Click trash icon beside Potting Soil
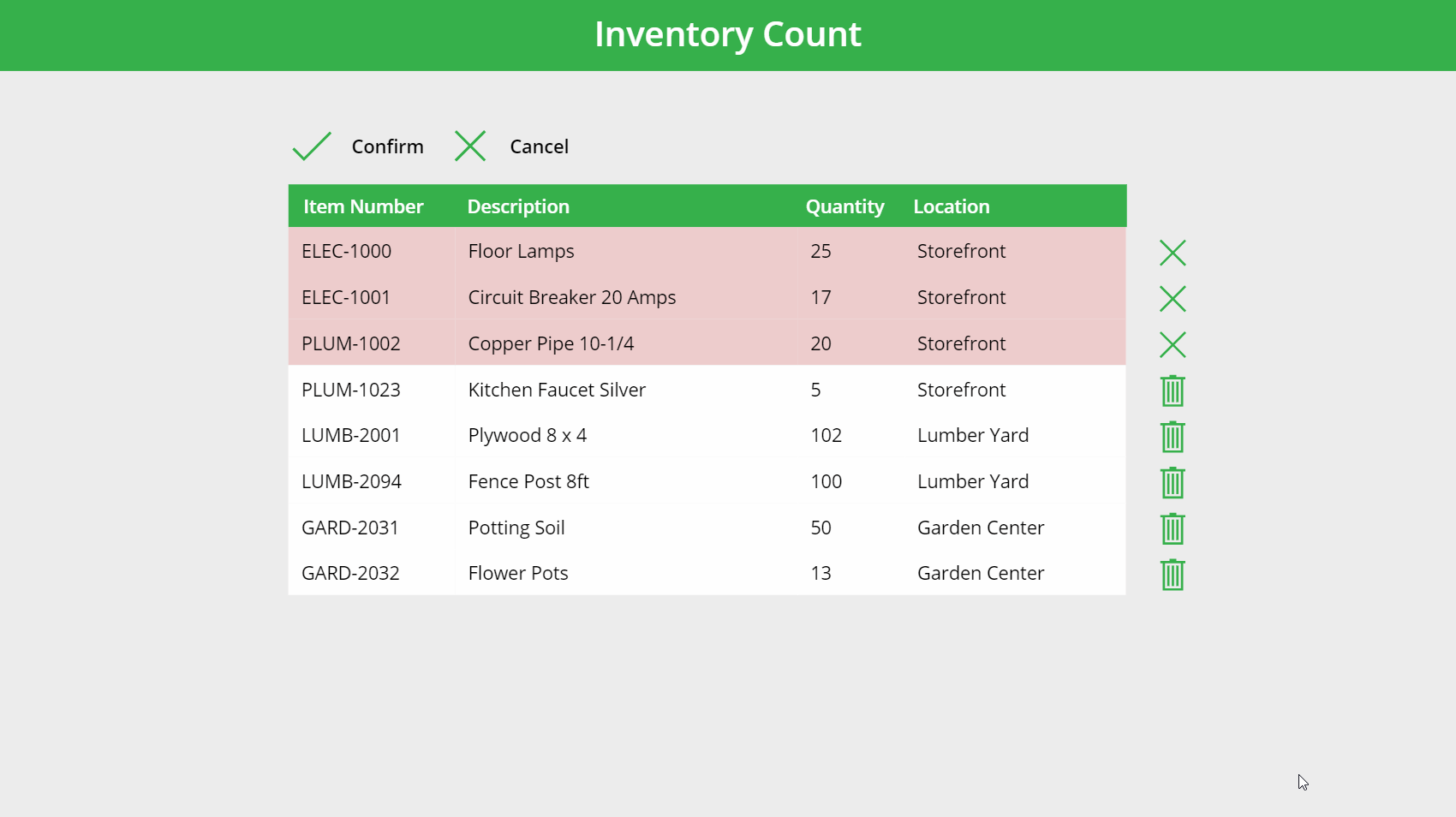This screenshot has height=817, width=1456. [x=1173, y=528]
